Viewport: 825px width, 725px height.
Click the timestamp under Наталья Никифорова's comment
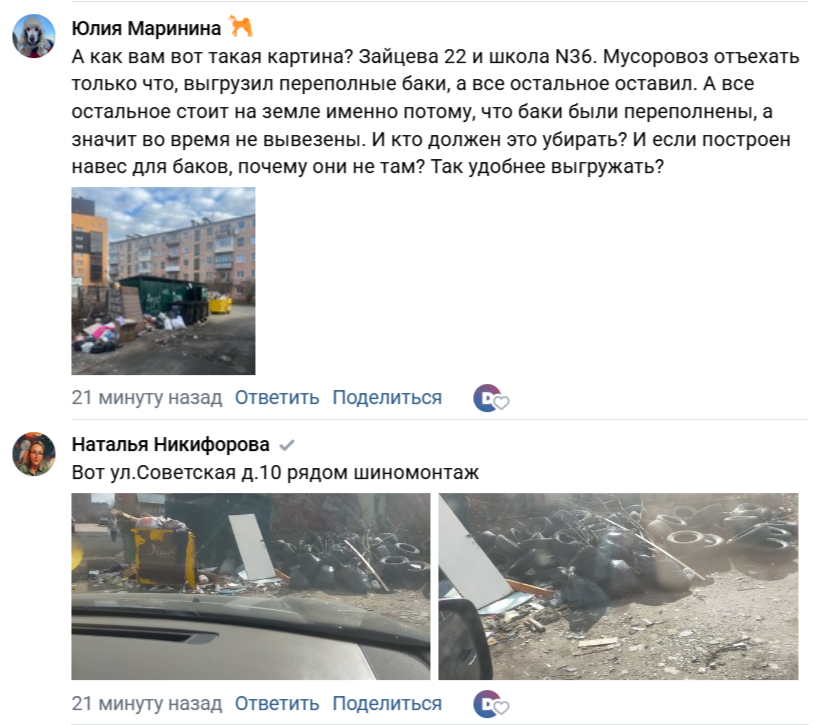click(147, 703)
